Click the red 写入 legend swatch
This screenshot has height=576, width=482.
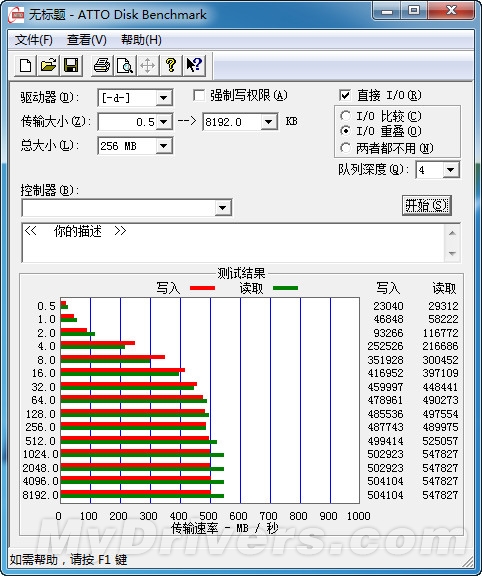point(202,288)
